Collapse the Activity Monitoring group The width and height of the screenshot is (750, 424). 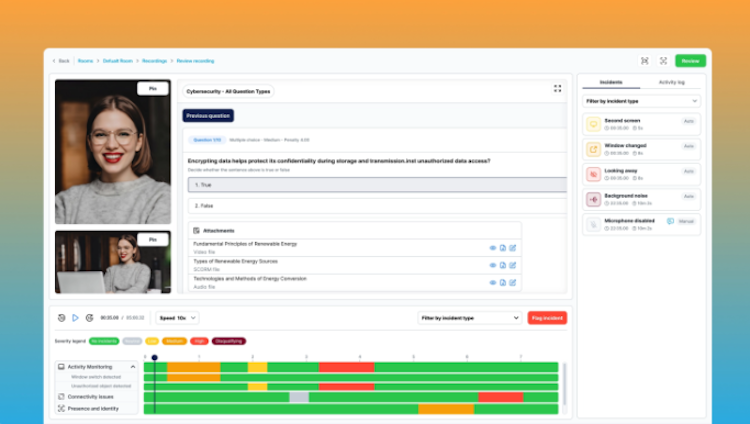tap(133, 367)
